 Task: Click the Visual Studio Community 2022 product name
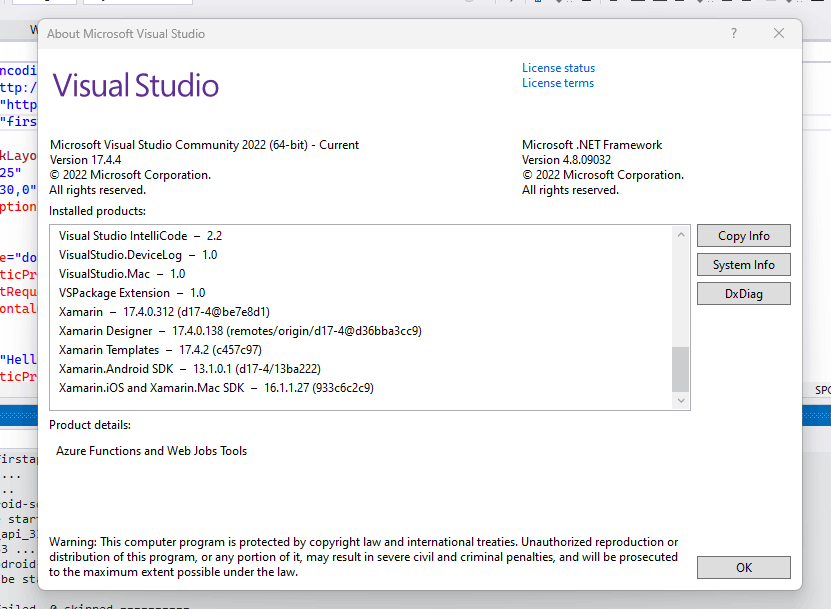205,145
